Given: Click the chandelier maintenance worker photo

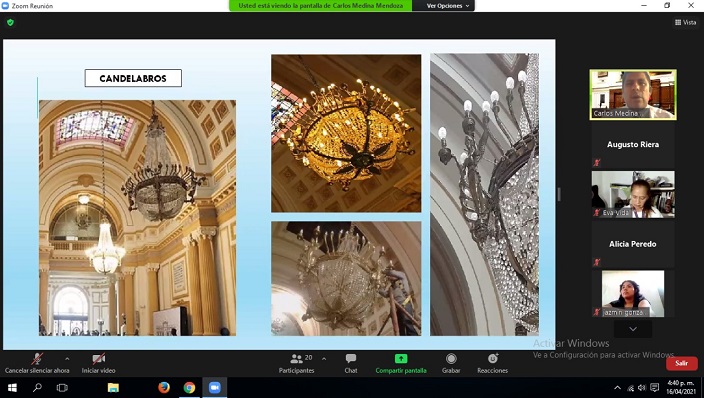Looking at the screenshot, I should click(346, 279).
